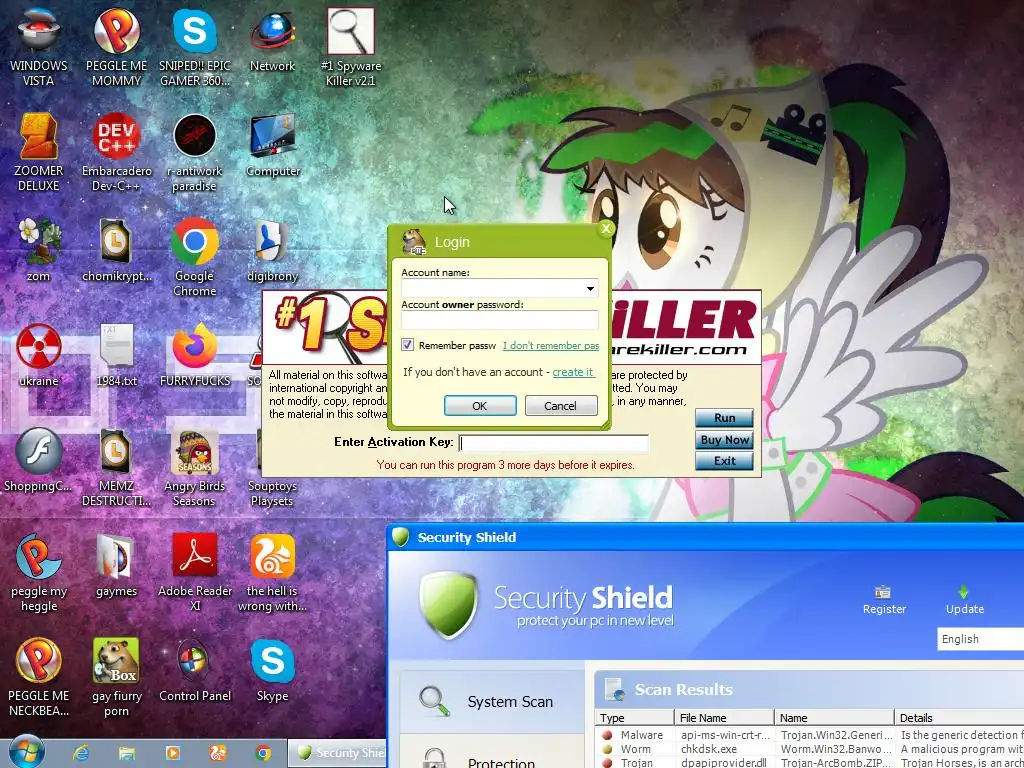Select System Scan in Security Shield
Image resolution: width=1024 pixels, height=768 pixels.
(x=492, y=701)
